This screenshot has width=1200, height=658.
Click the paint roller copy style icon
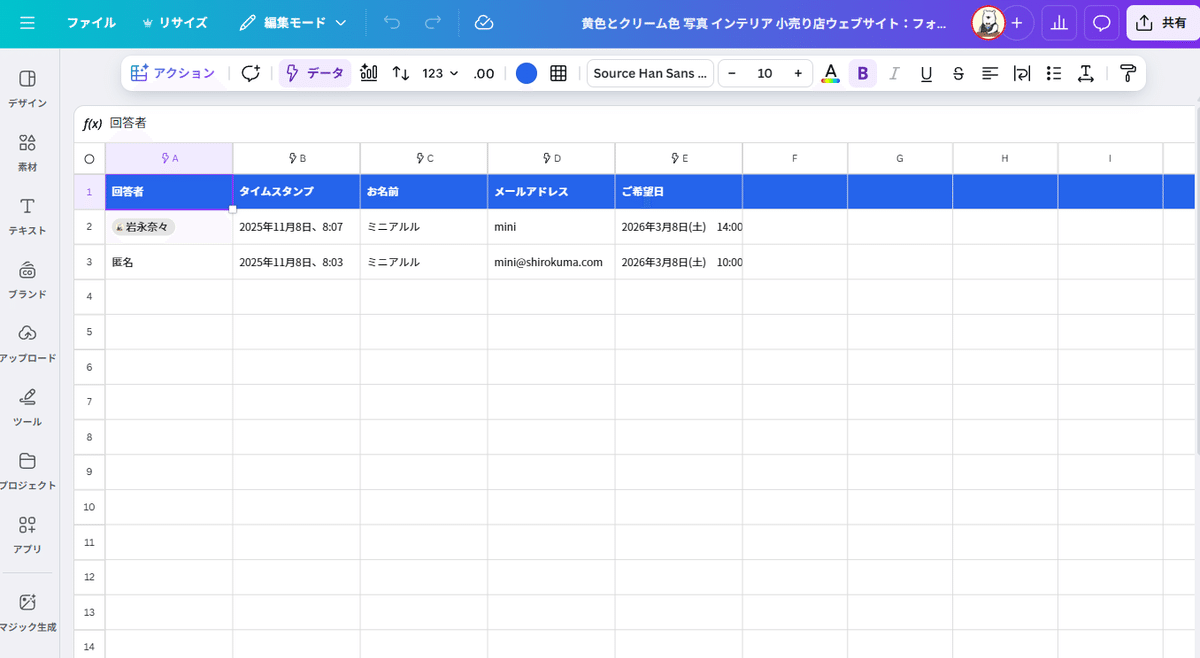point(1128,73)
